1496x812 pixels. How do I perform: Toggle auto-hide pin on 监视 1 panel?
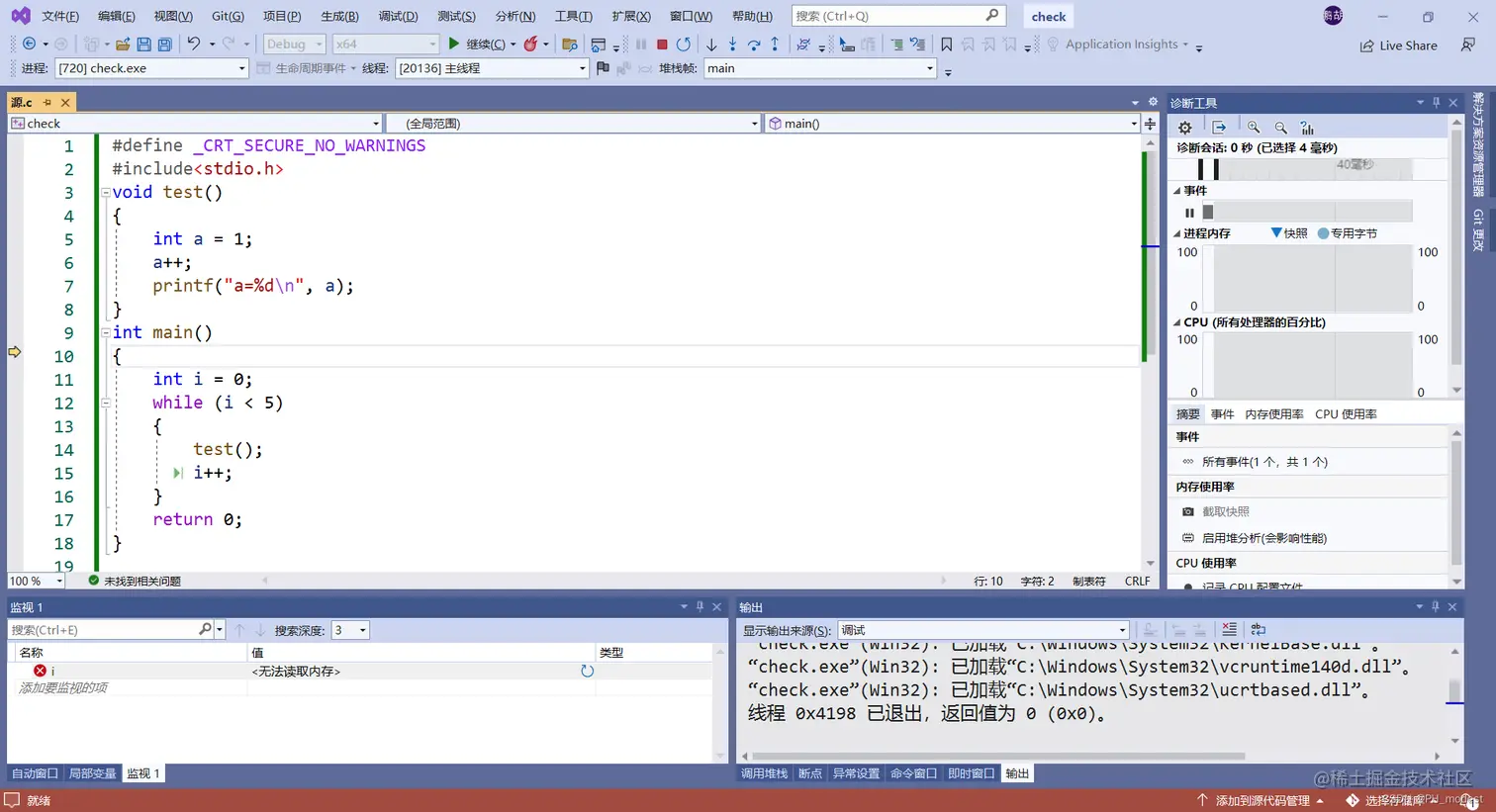[700, 606]
